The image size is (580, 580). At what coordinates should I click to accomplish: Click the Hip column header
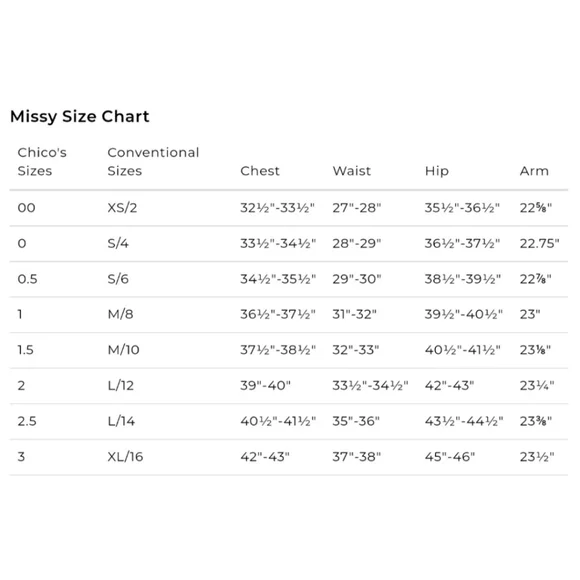436,171
